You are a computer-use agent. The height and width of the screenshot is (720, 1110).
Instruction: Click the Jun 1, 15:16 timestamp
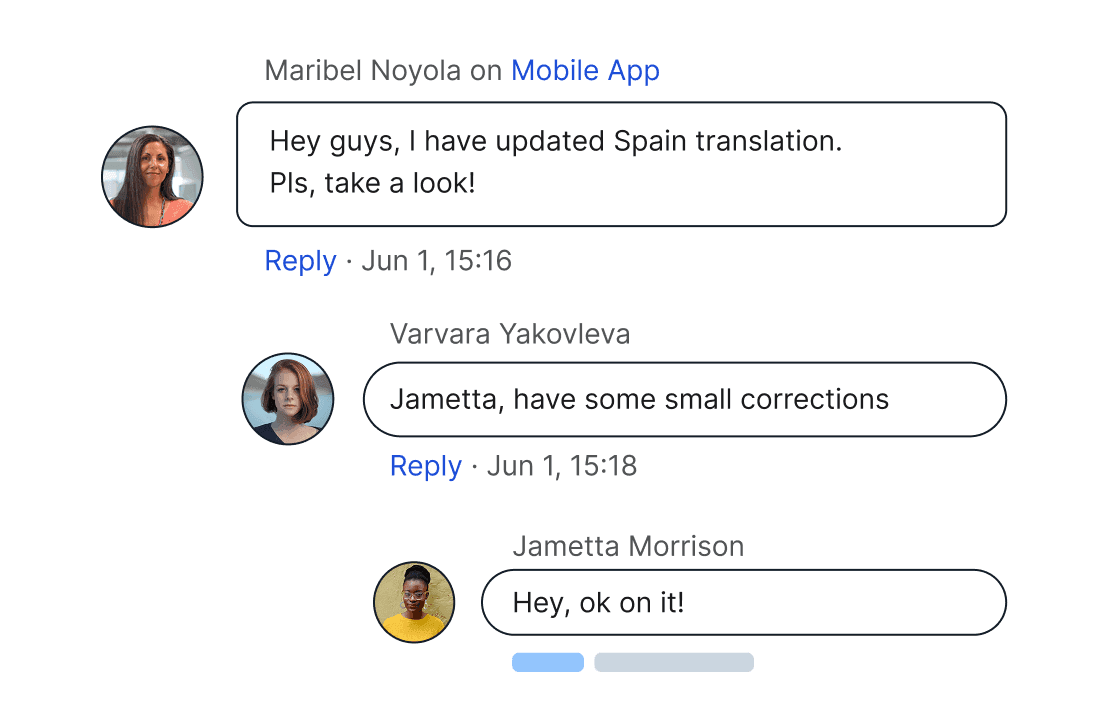point(435,261)
